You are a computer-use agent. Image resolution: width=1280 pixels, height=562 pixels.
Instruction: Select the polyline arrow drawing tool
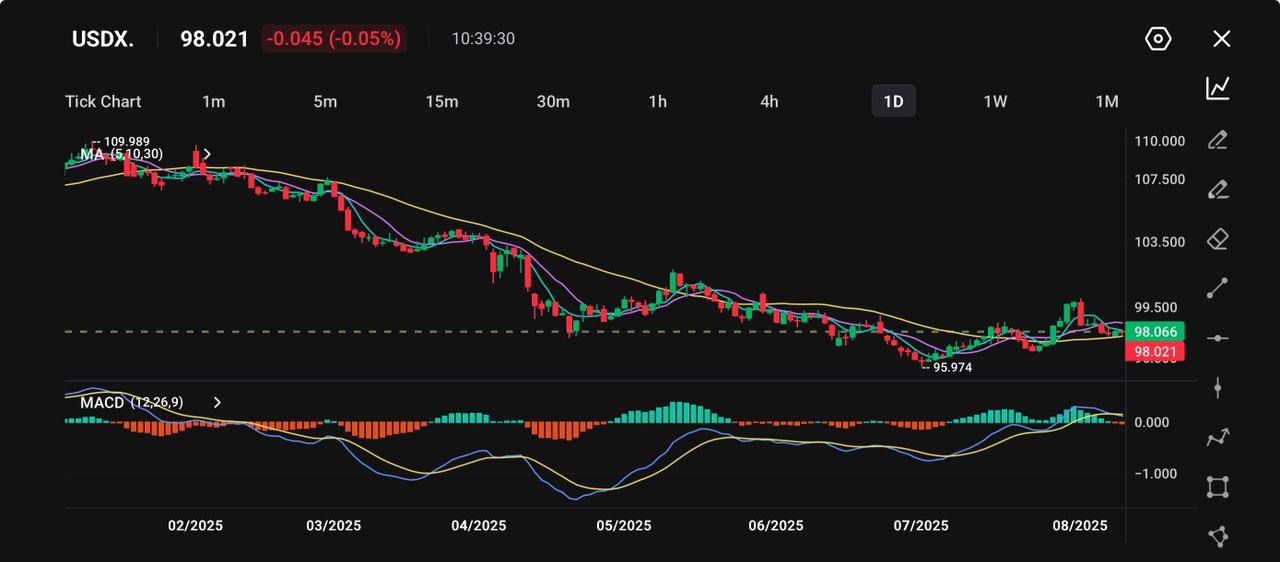tap(1217, 437)
